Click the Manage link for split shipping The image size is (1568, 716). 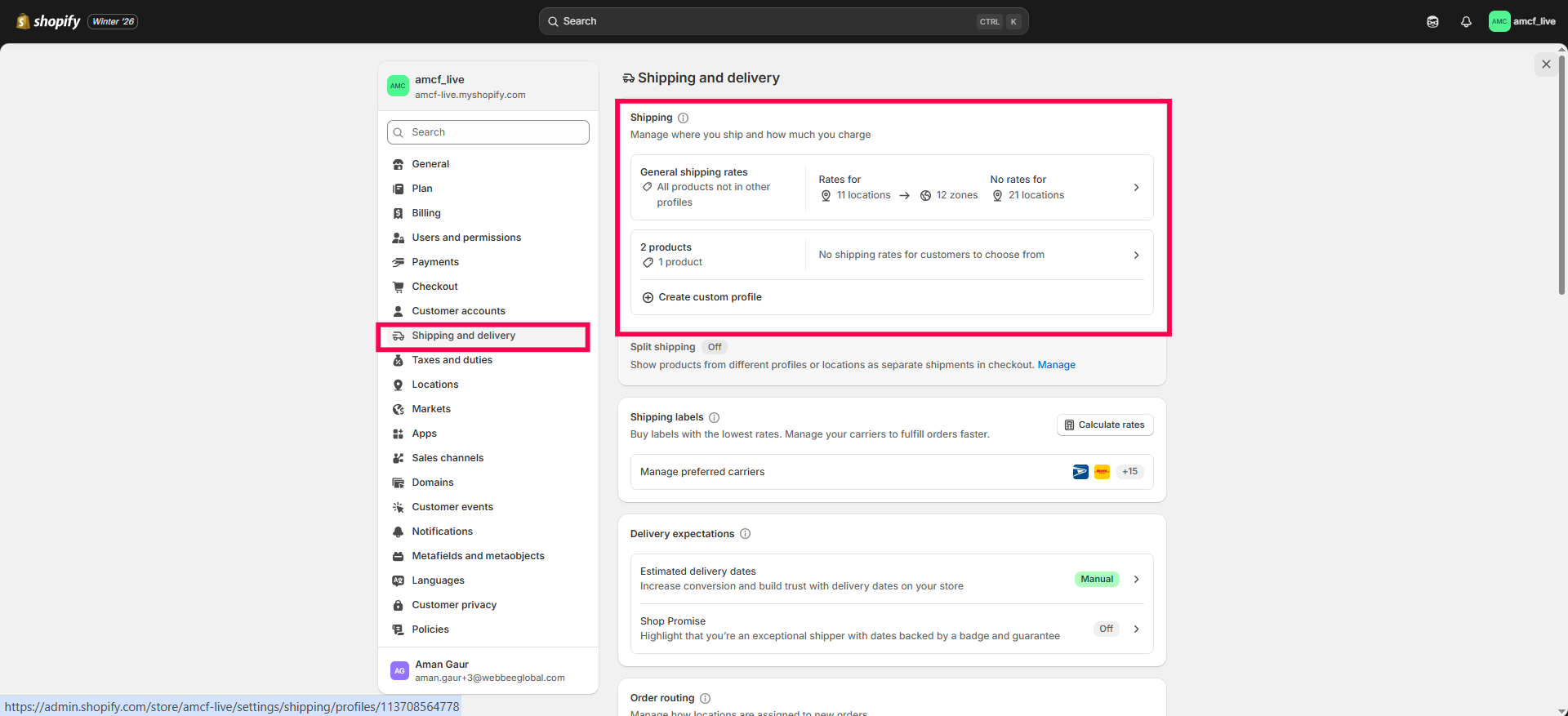click(1056, 365)
